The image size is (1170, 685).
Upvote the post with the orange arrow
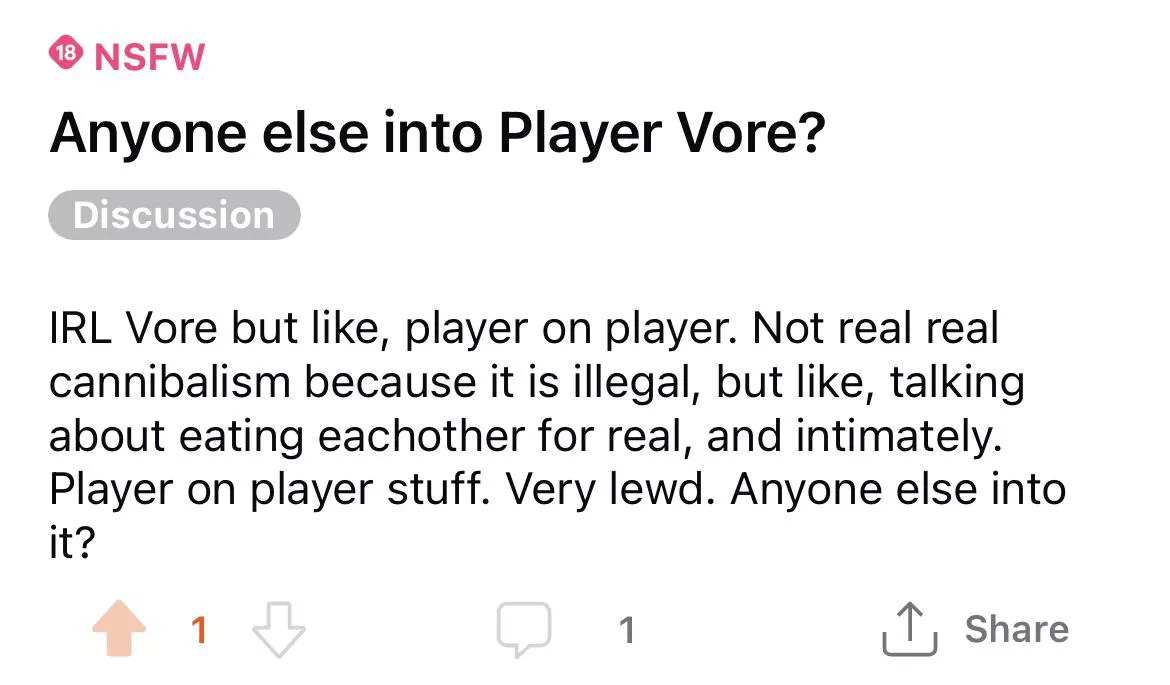coord(119,630)
